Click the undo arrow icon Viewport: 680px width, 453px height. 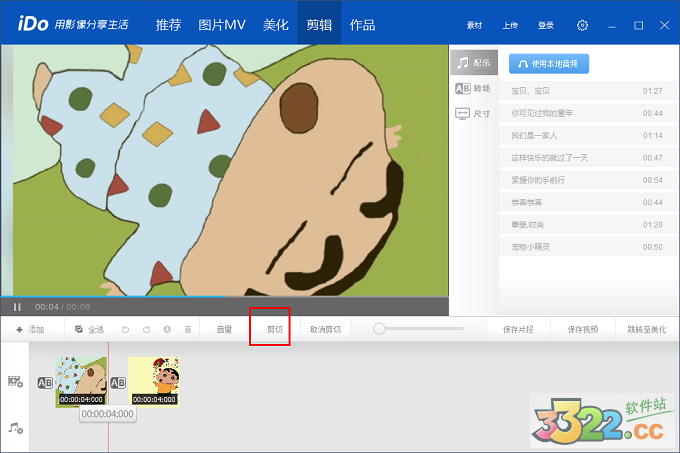coord(126,329)
